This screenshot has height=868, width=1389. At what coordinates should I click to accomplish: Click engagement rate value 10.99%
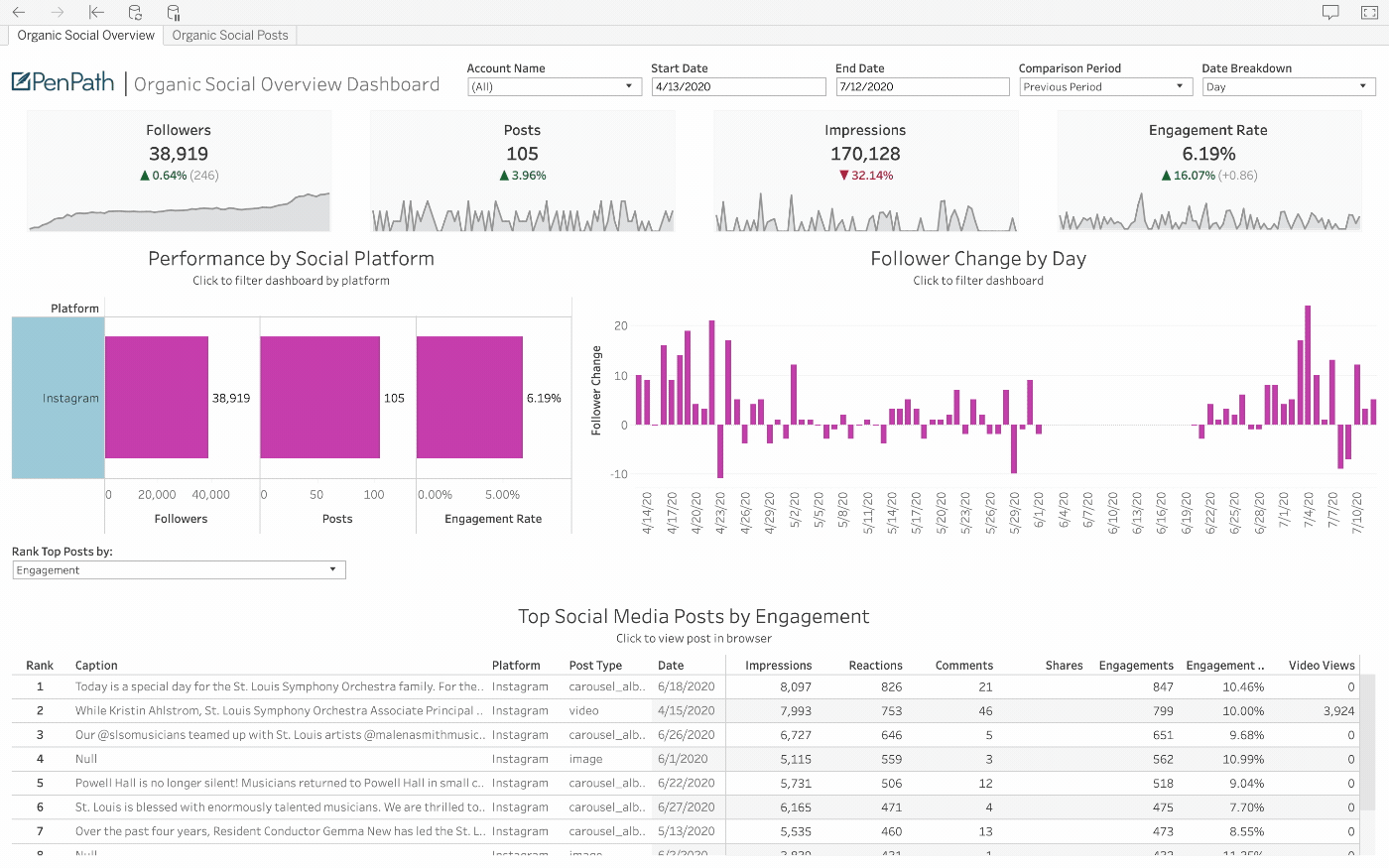click(x=1243, y=759)
